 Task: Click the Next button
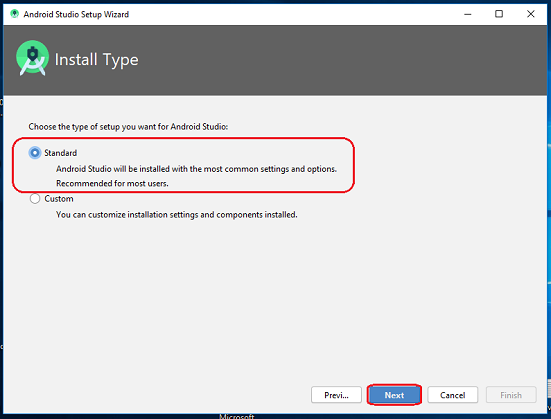394,395
